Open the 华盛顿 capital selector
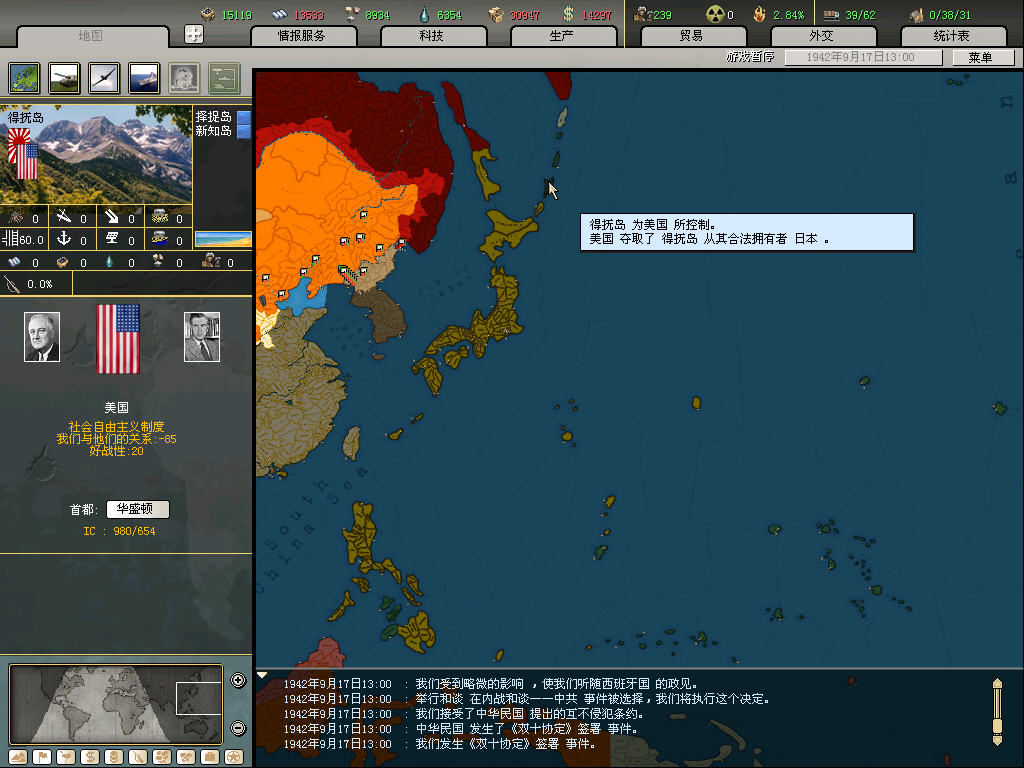Image resolution: width=1024 pixels, height=768 pixels. (138, 509)
